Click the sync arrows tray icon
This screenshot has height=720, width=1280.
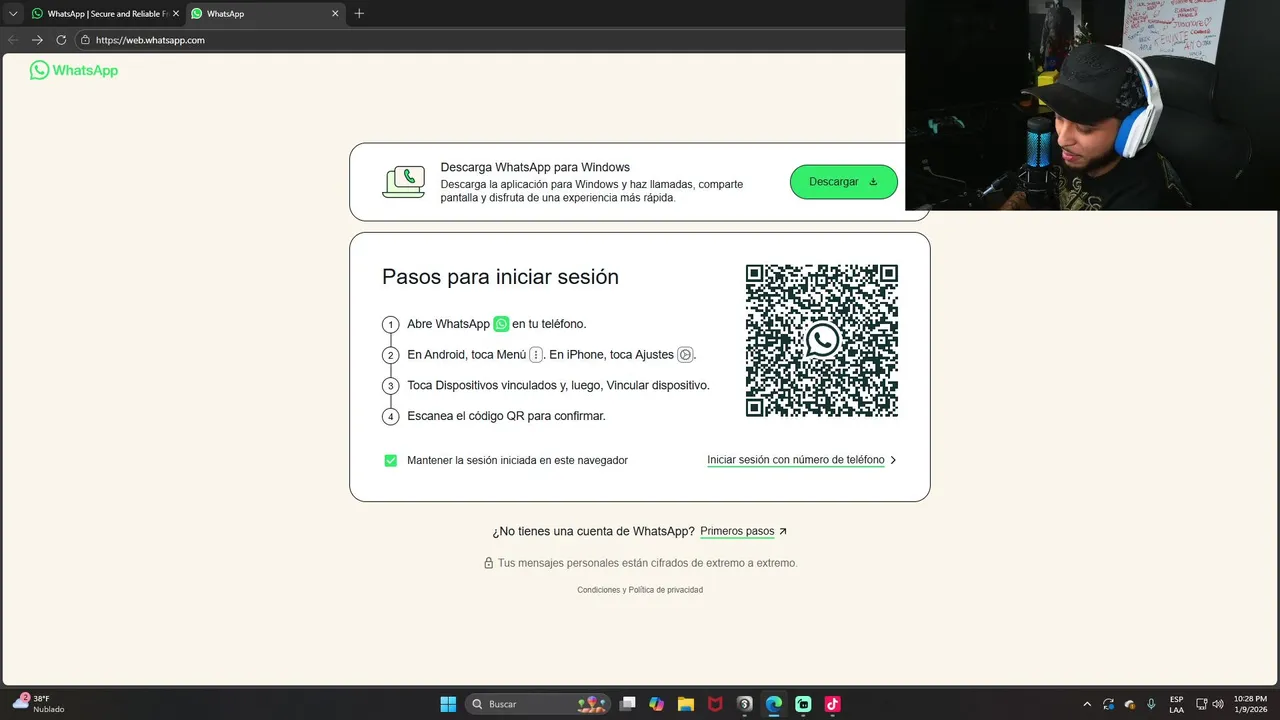tap(1108, 704)
